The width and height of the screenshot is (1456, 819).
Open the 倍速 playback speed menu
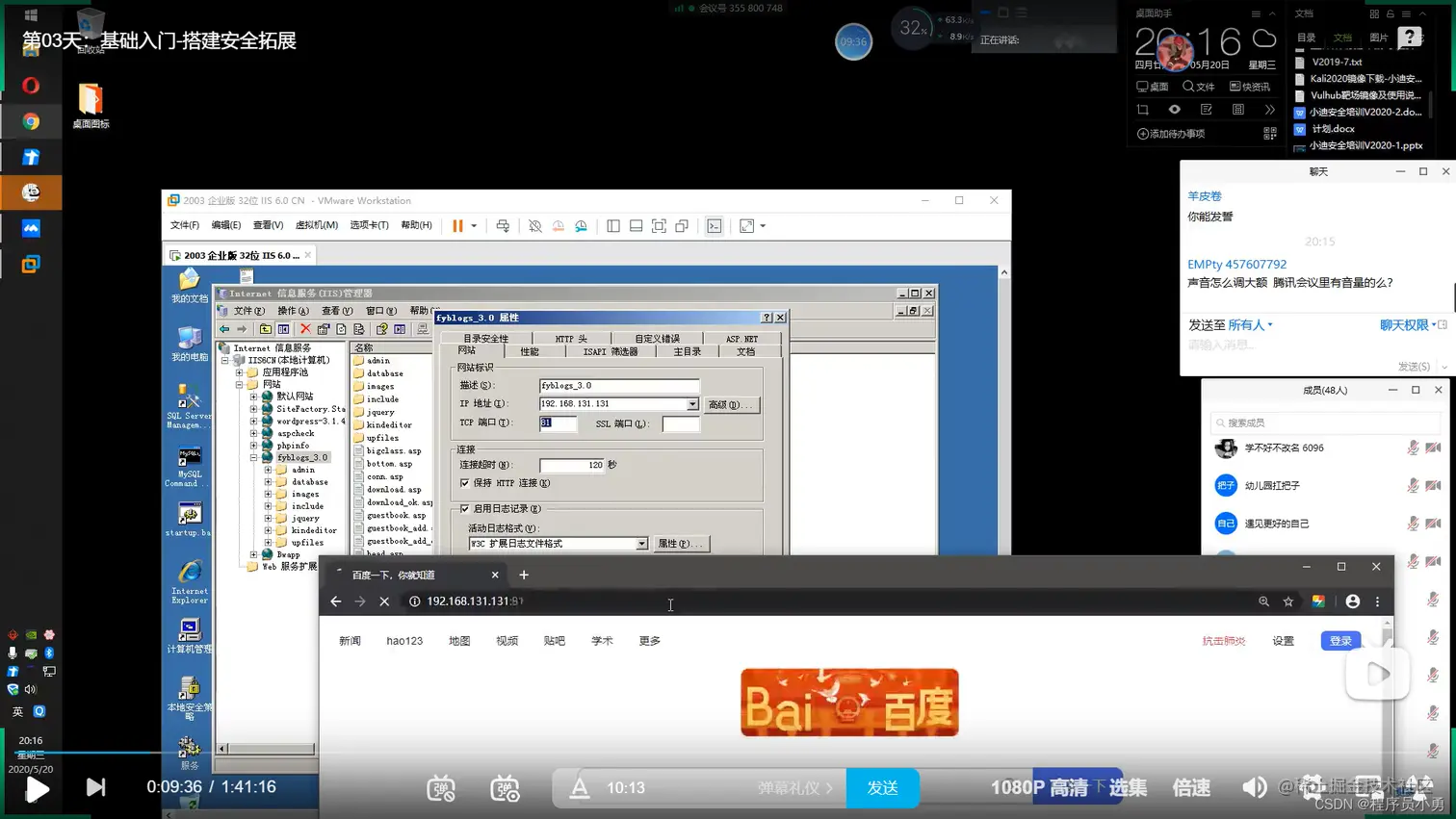click(1191, 787)
